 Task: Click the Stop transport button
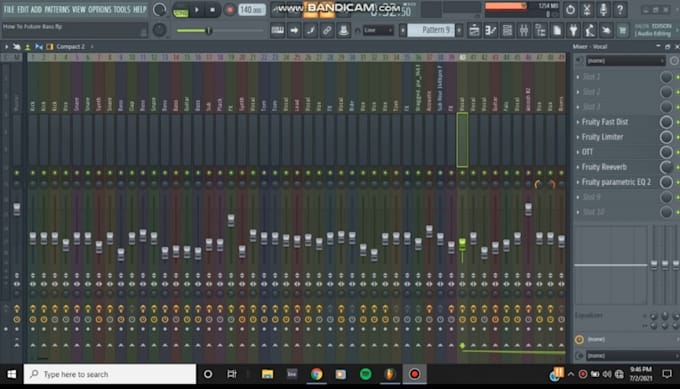(x=212, y=10)
